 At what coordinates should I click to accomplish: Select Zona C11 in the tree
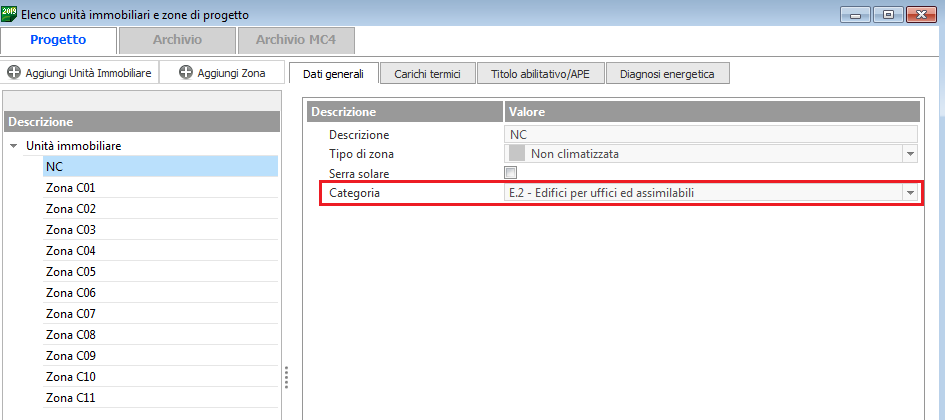pos(70,398)
